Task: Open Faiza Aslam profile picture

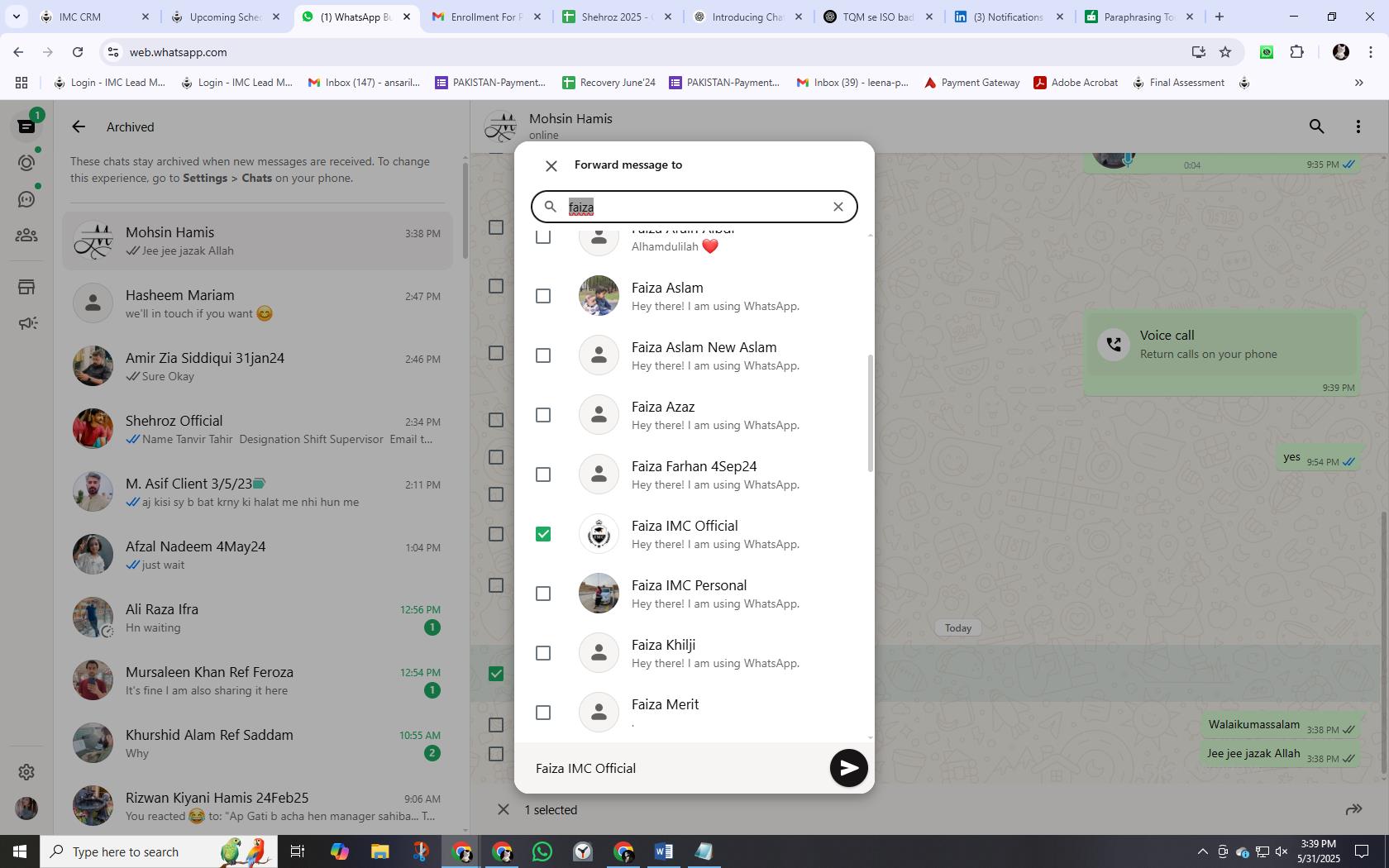Action: (x=599, y=296)
